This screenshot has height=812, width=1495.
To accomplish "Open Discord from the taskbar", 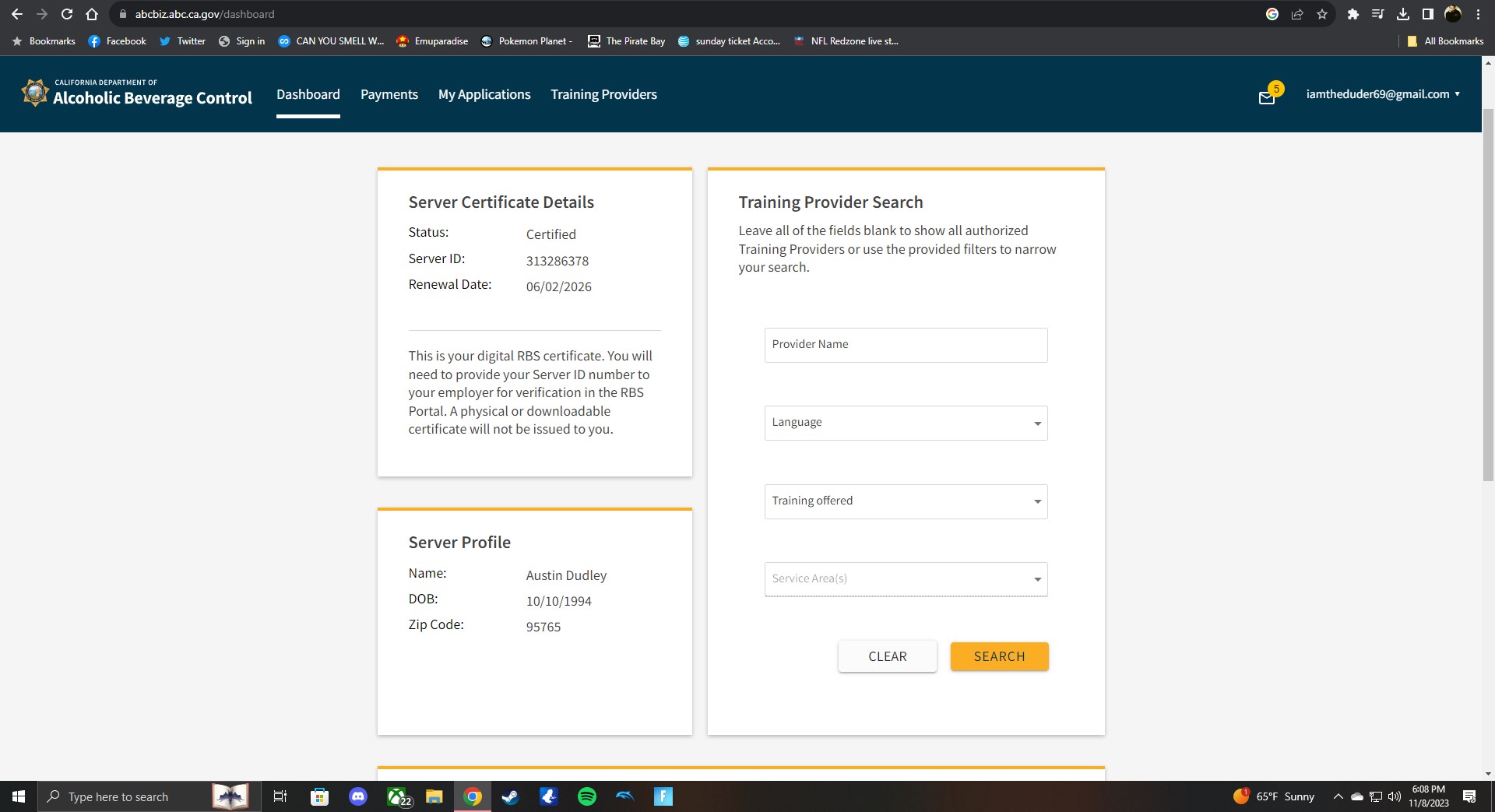I will (358, 796).
